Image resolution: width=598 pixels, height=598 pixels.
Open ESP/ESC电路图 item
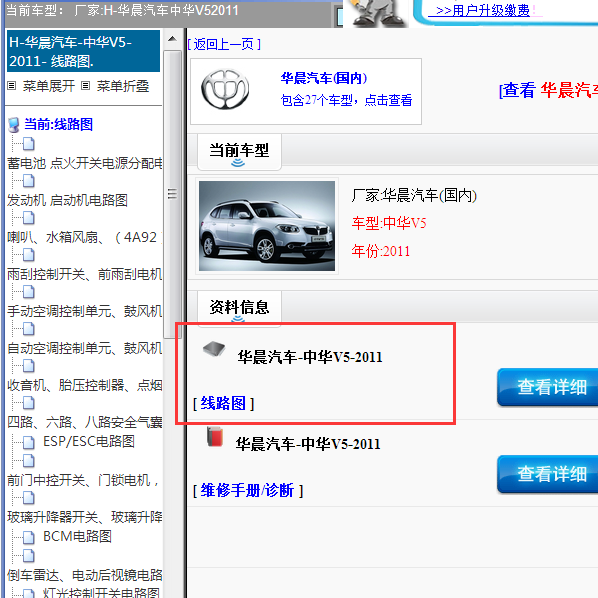(x=89, y=441)
